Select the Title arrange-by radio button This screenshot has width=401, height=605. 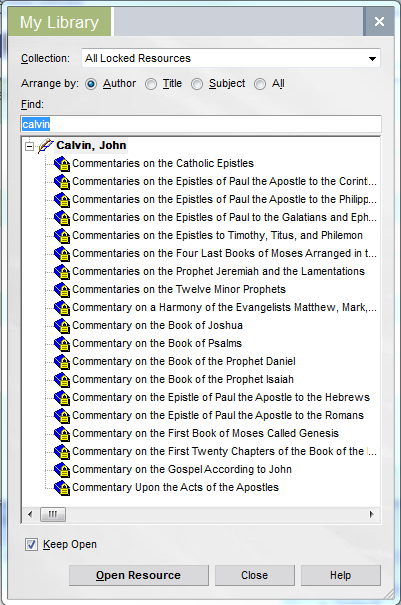pyautogui.click(x=151, y=84)
